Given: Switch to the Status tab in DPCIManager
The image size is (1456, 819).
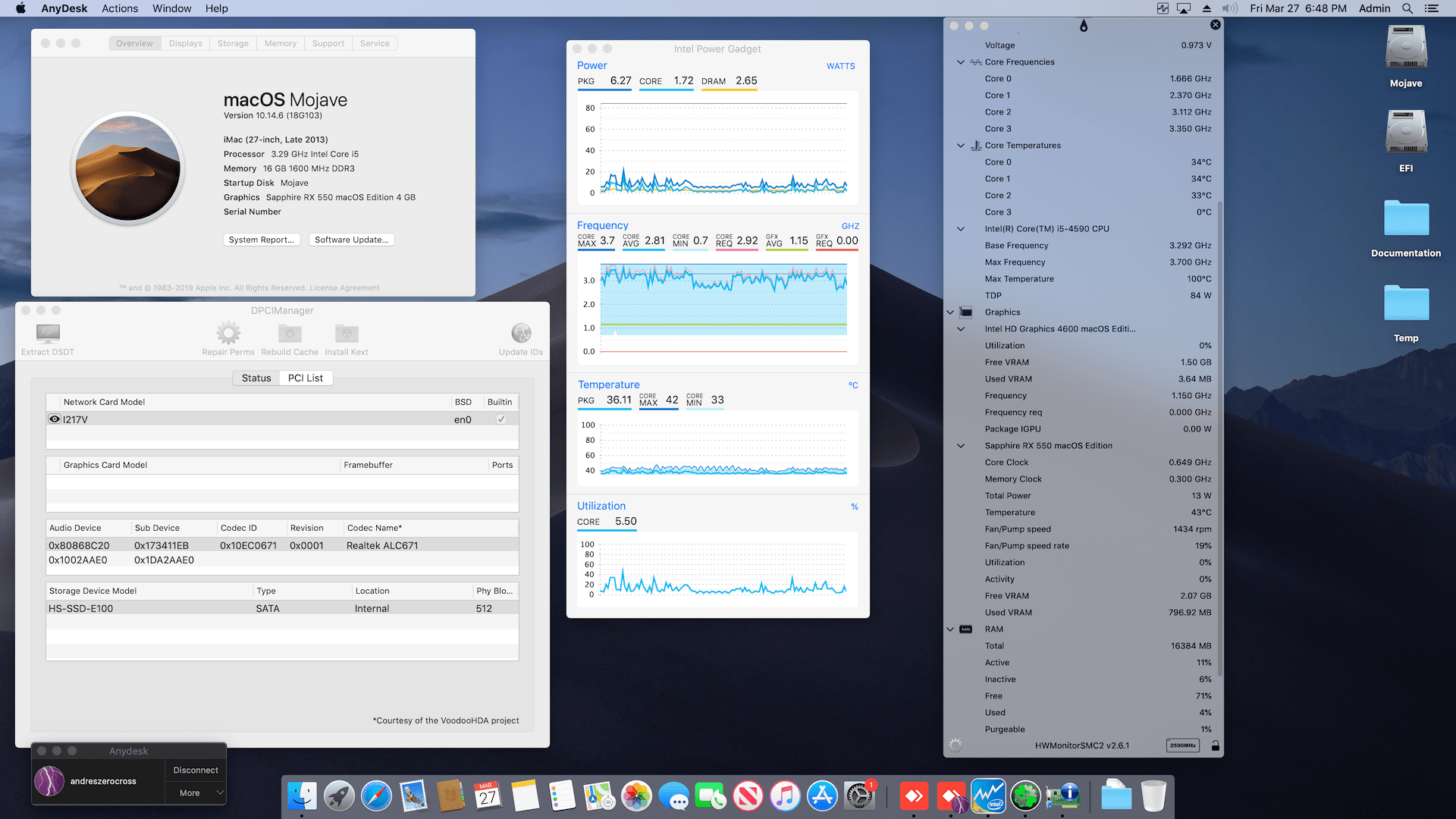Looking at the screenshot, I should 256,377.
